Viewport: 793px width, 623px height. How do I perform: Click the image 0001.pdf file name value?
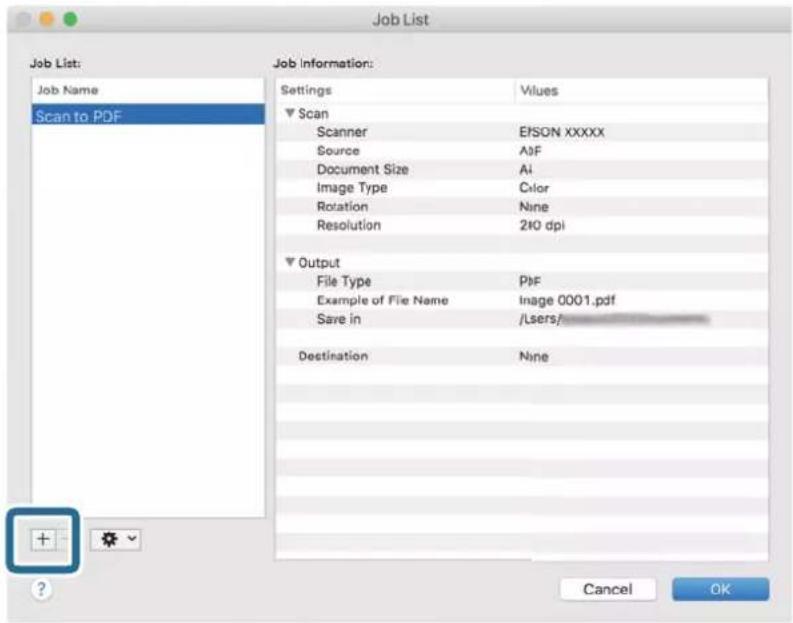[567, 300]
